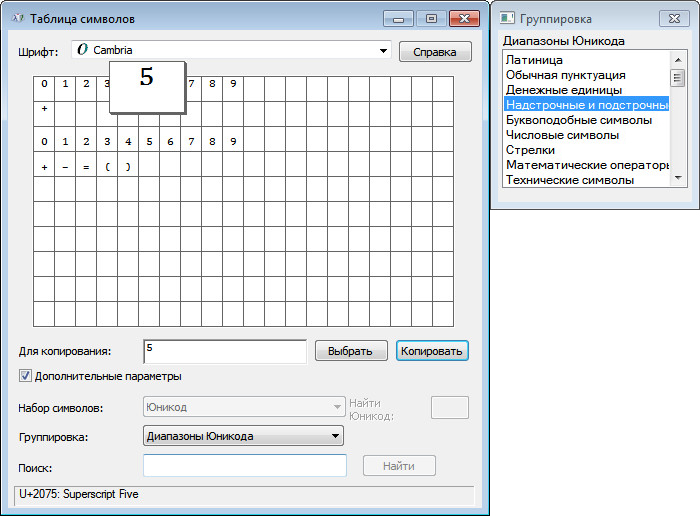Select subscript 4 in the third grid row

[128, 139]
